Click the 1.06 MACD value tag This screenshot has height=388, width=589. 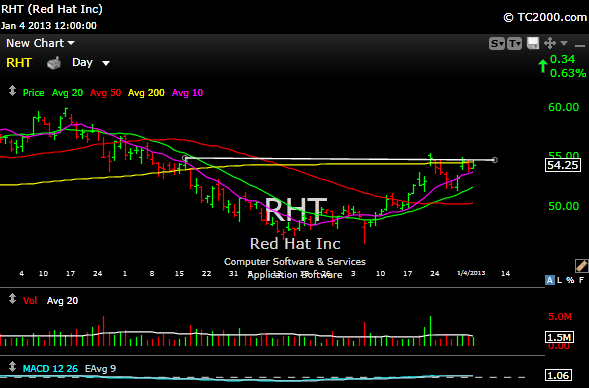pos(559,375)
